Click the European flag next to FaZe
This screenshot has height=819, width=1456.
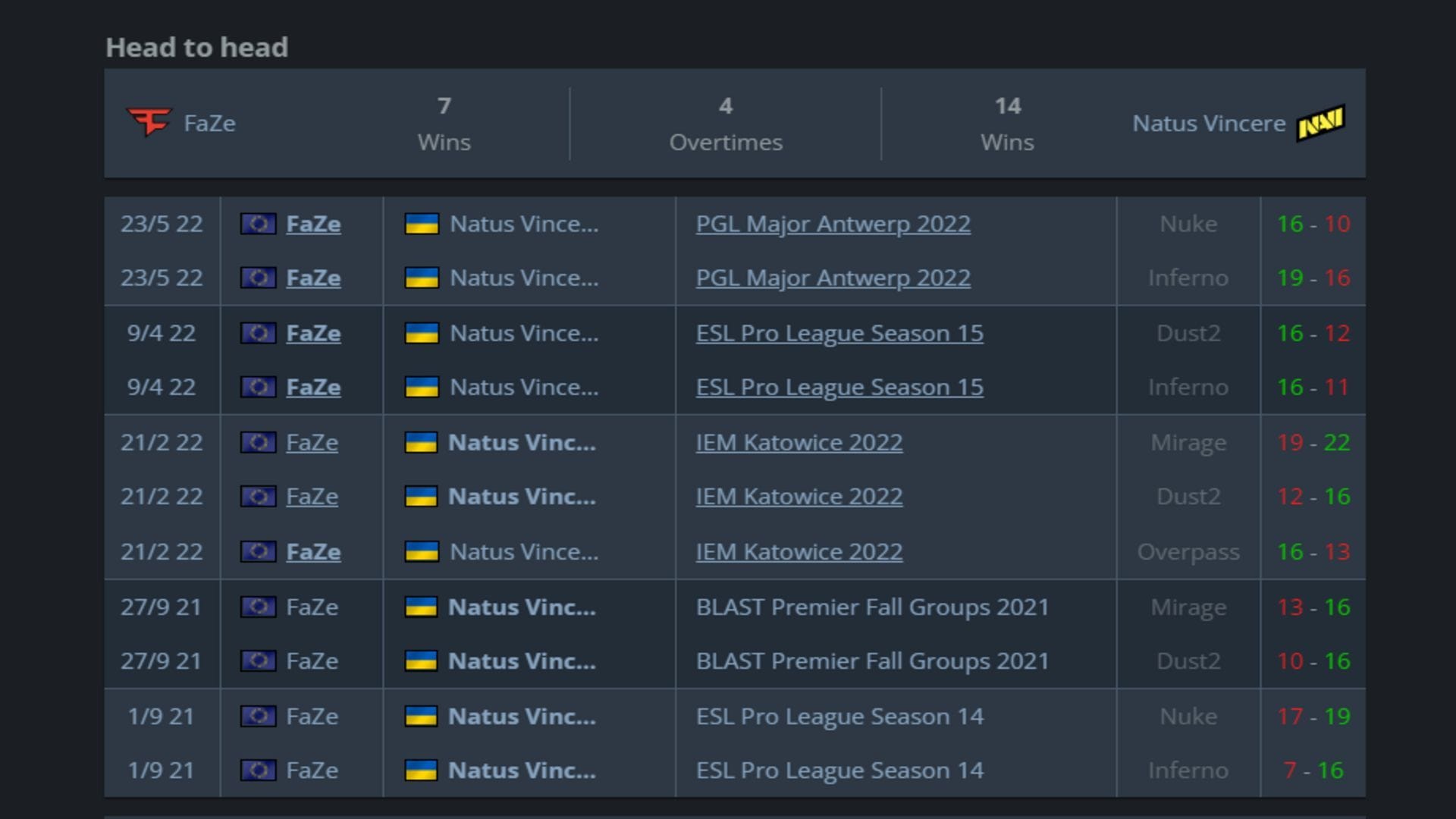pyautogui.click(x=259, y=224)
